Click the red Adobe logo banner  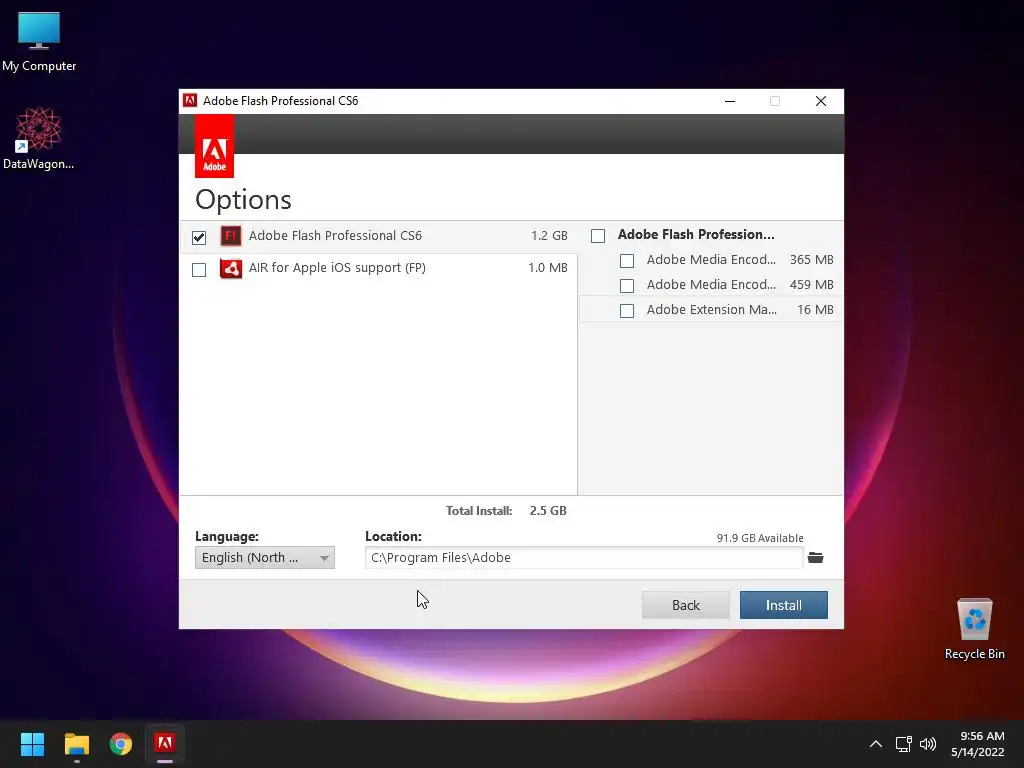click(214, 146)
